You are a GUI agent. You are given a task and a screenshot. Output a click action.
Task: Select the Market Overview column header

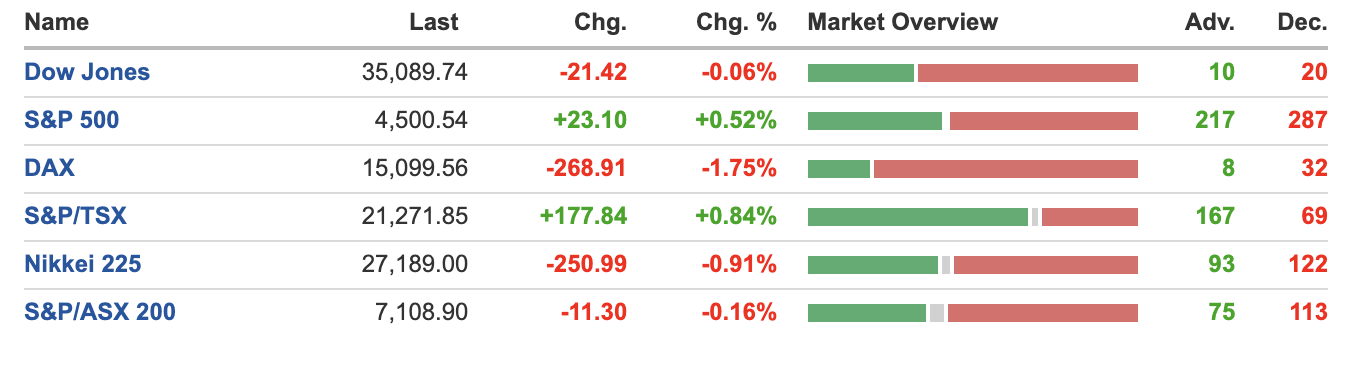(902, 22)
